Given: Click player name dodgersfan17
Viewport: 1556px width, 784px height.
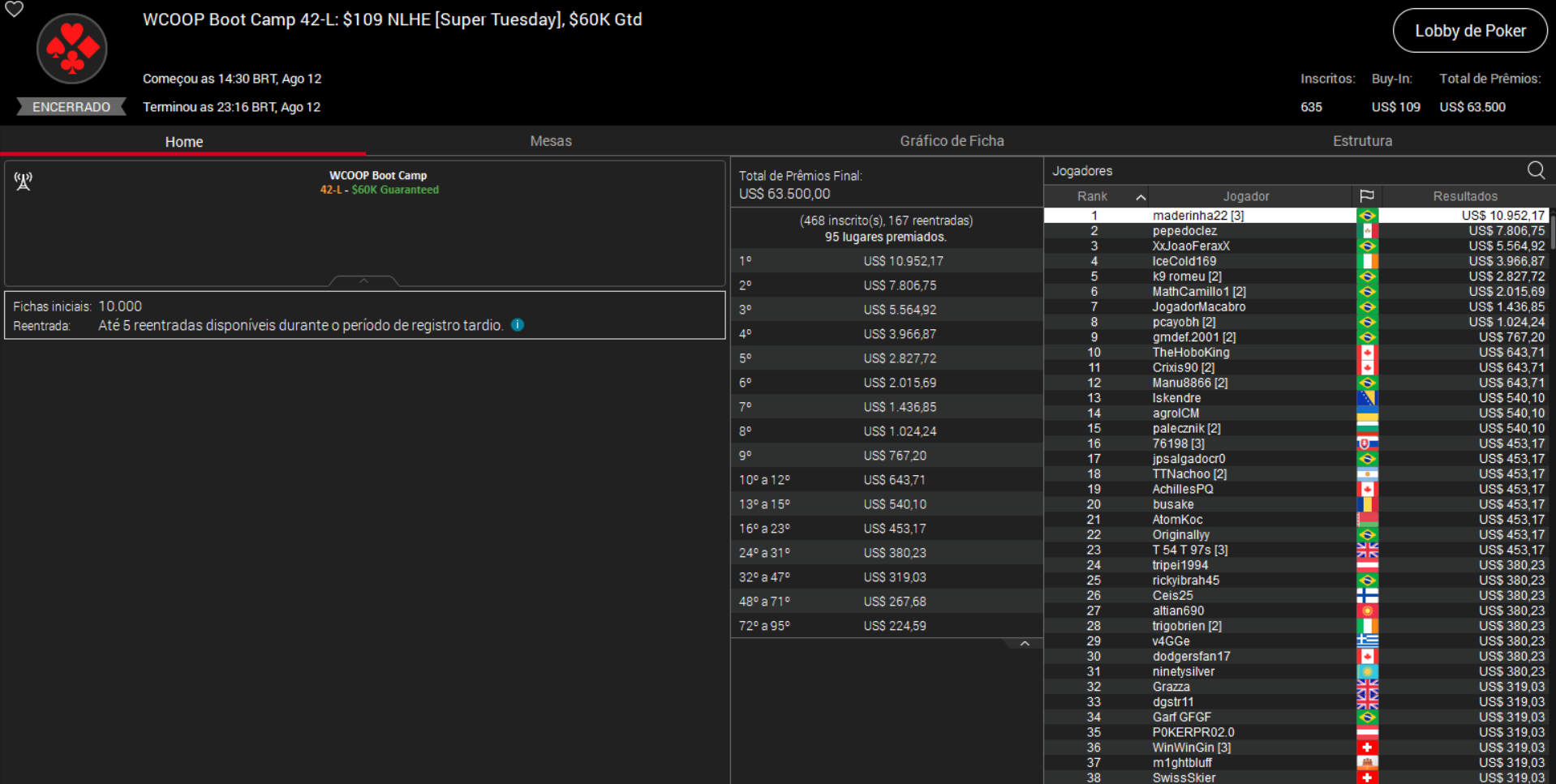Looking at the screenshot, I should click(1191, 657).
